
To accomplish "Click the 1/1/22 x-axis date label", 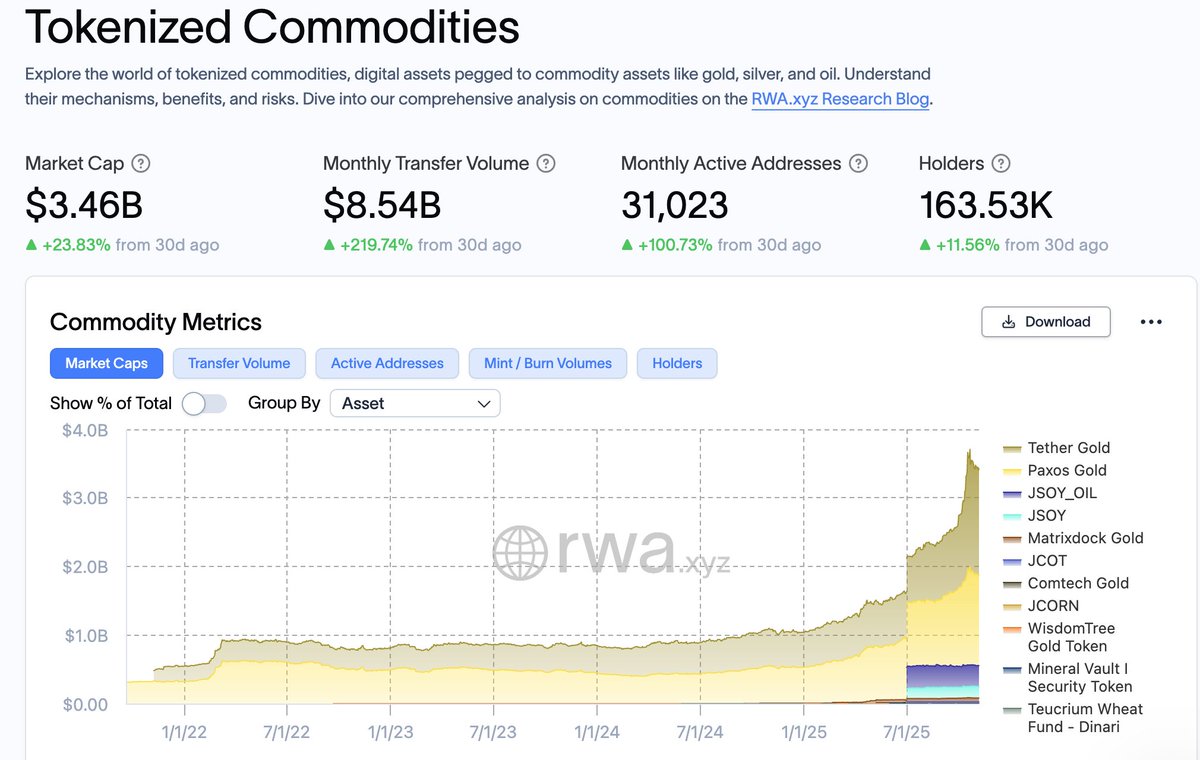I will [184, 733].
